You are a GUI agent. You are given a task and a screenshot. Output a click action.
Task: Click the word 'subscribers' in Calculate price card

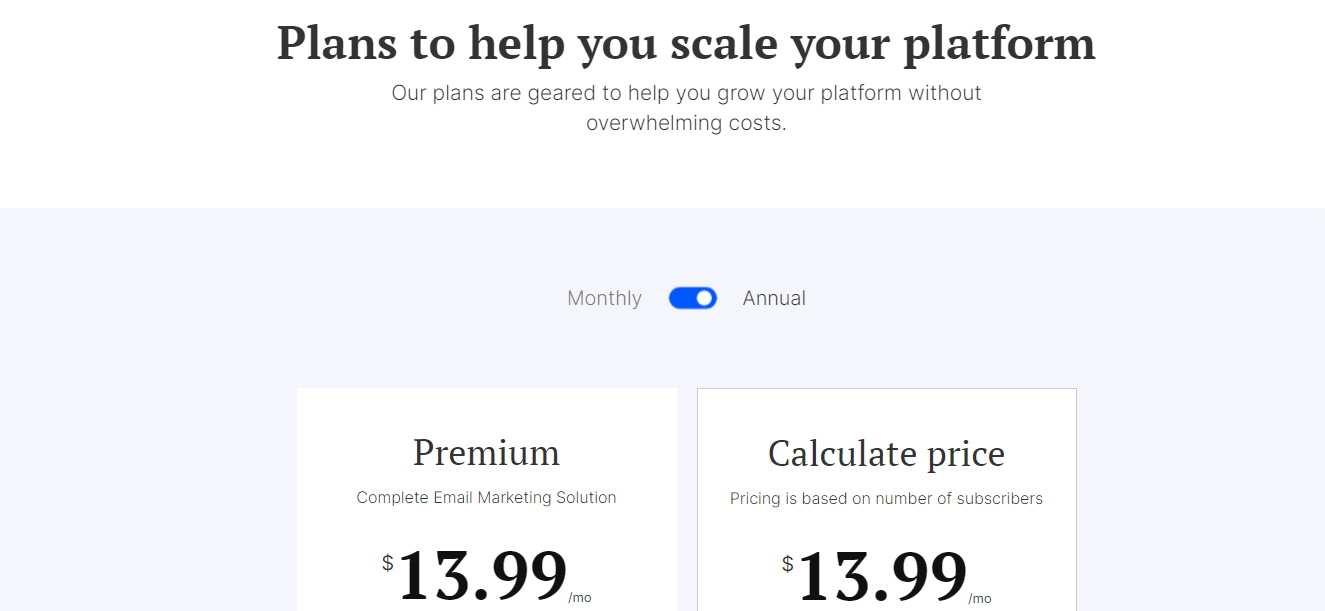point(1000,498)
